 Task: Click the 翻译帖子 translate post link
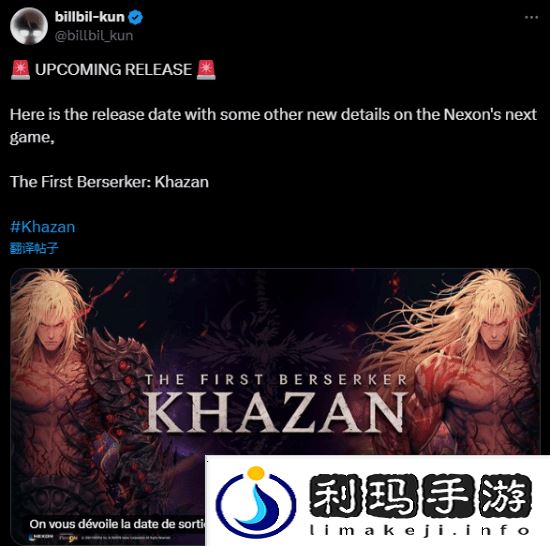(x=34, y=248)
